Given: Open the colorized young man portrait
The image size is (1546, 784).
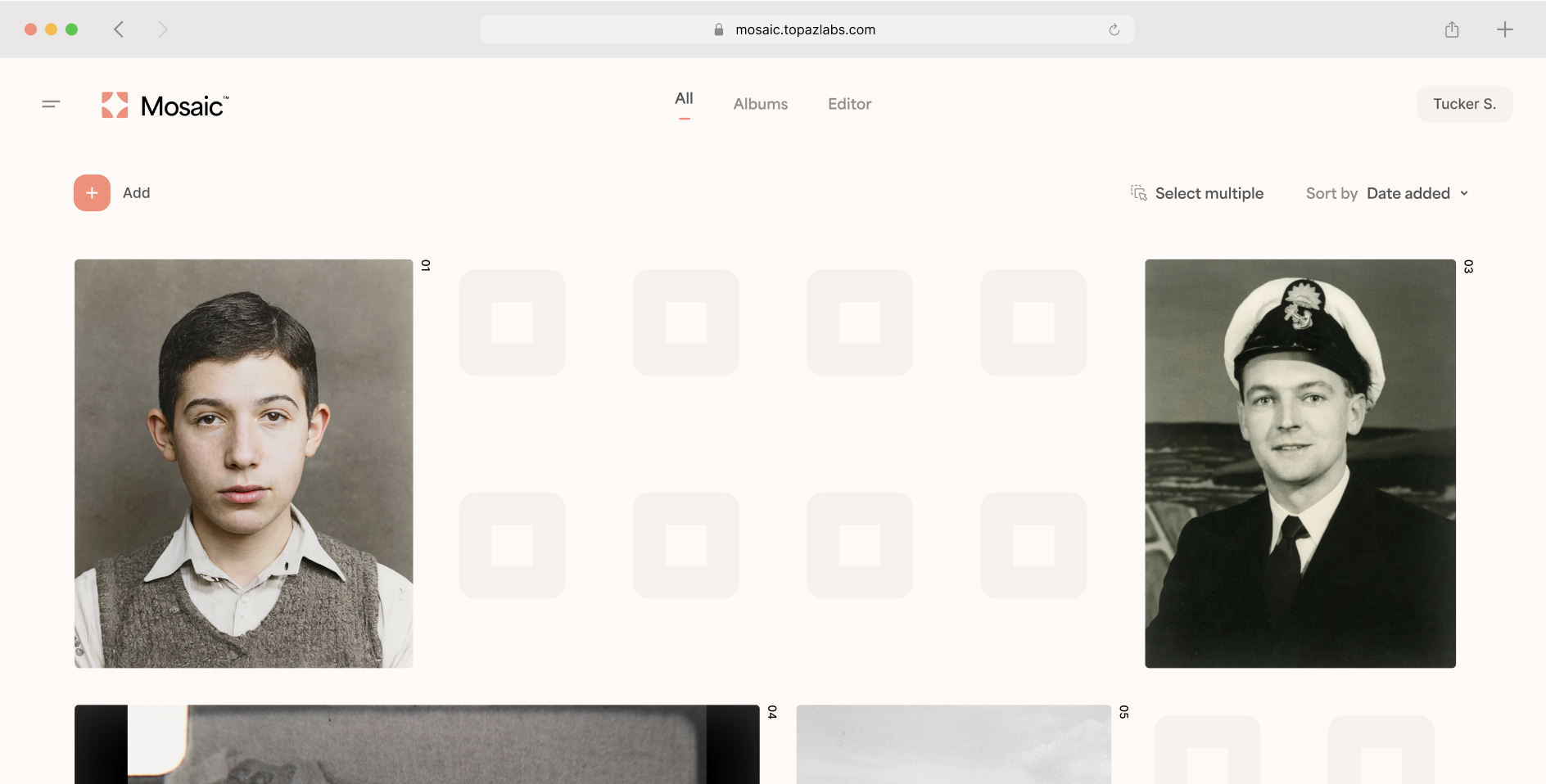Looking at the screenshot, I should (243, 463).
